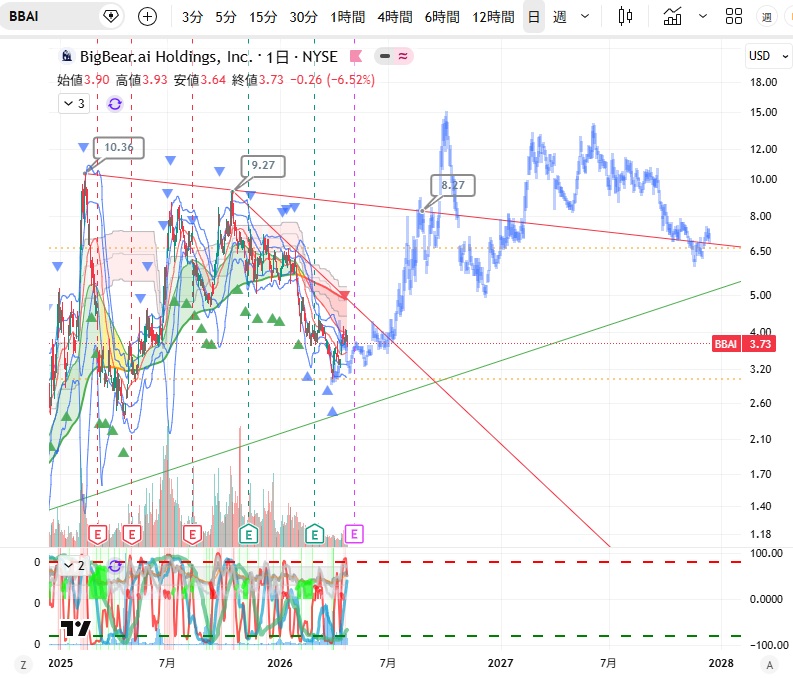This screenshot has height=678, width=793.
Task: Open the second red earnings E marker
Action: 132,534
